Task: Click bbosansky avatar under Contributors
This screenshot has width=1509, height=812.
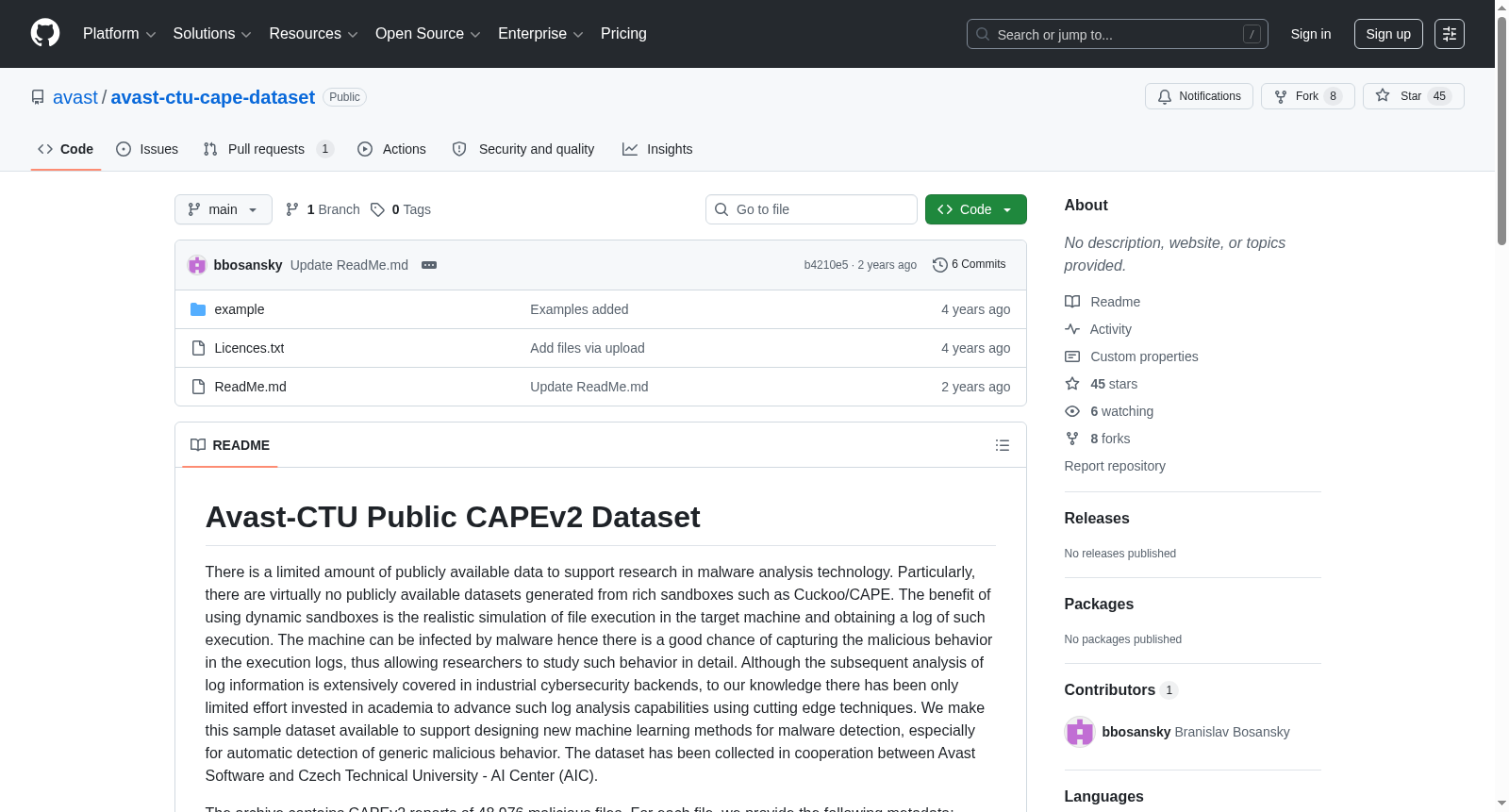Action: (x=1080, y=732)
